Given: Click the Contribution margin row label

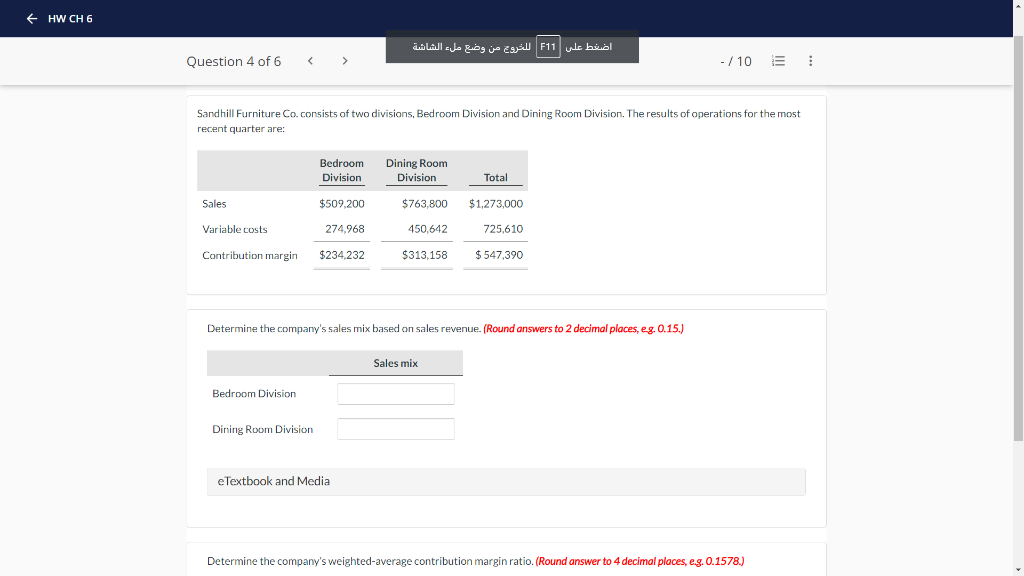Looking at the screenshot, I should click(249, 255).
